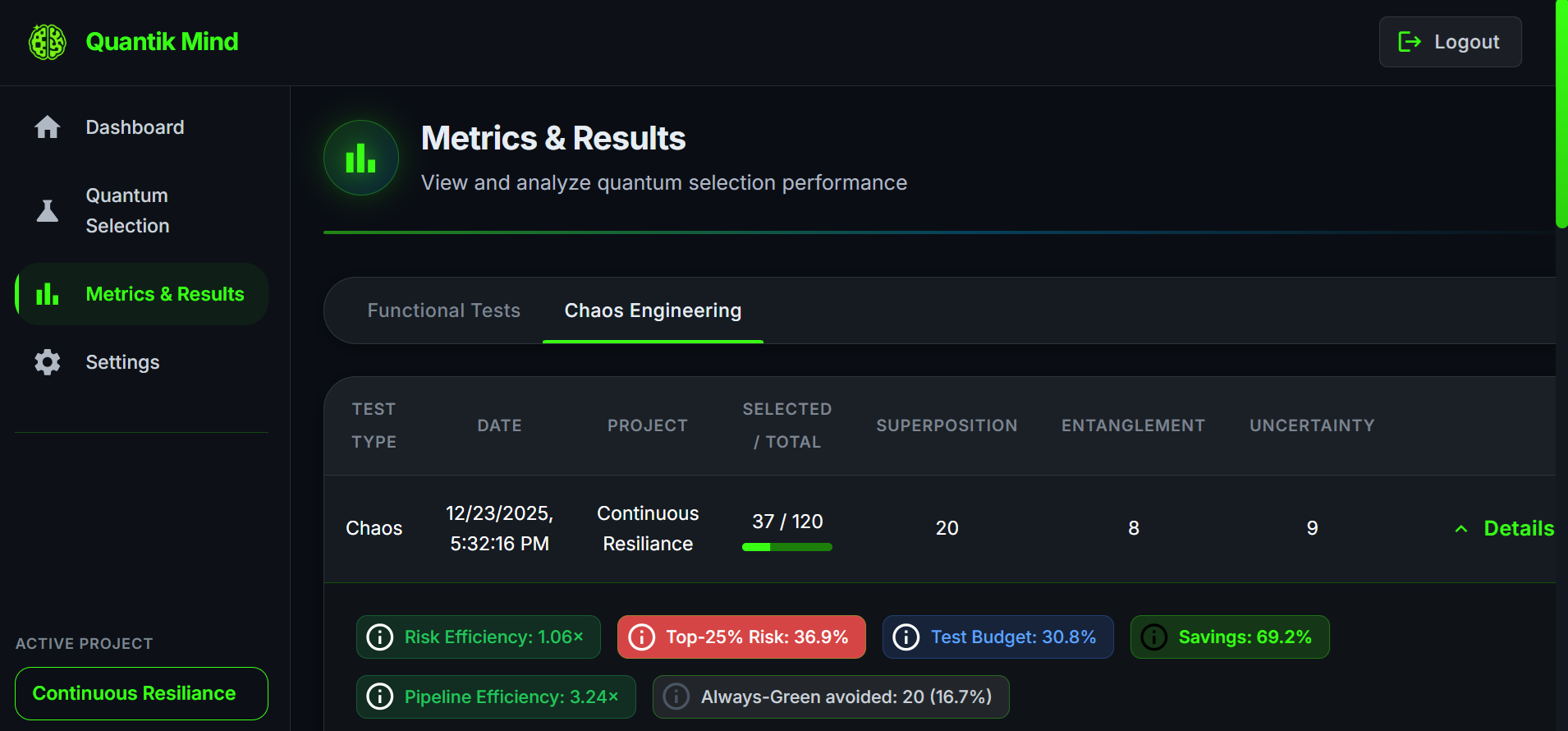The image size is (1568, 731).
Task: Select the Chaos Engineering tab
Action: (653, 310)
